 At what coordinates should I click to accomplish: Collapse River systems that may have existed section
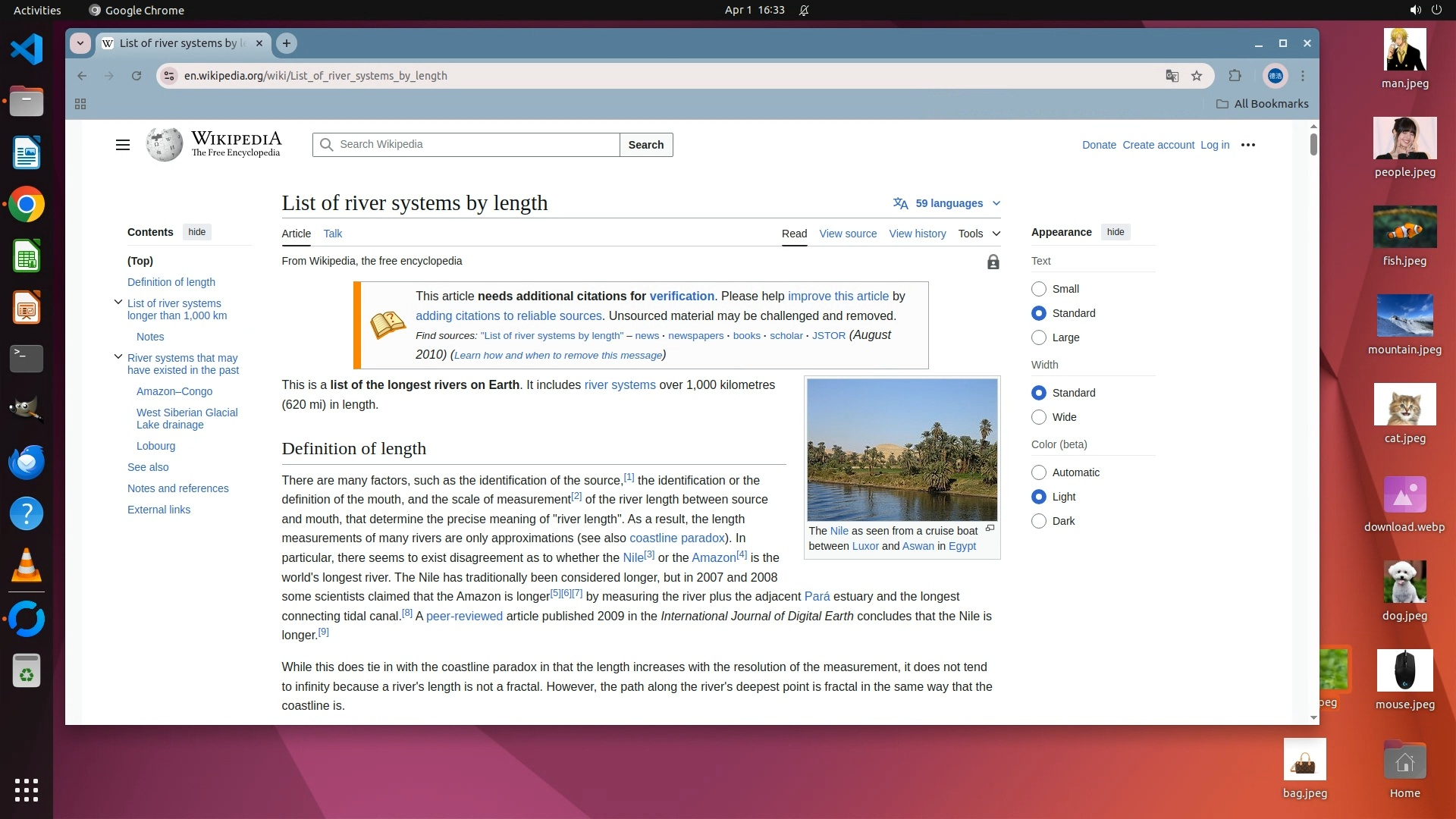[118, 356]
